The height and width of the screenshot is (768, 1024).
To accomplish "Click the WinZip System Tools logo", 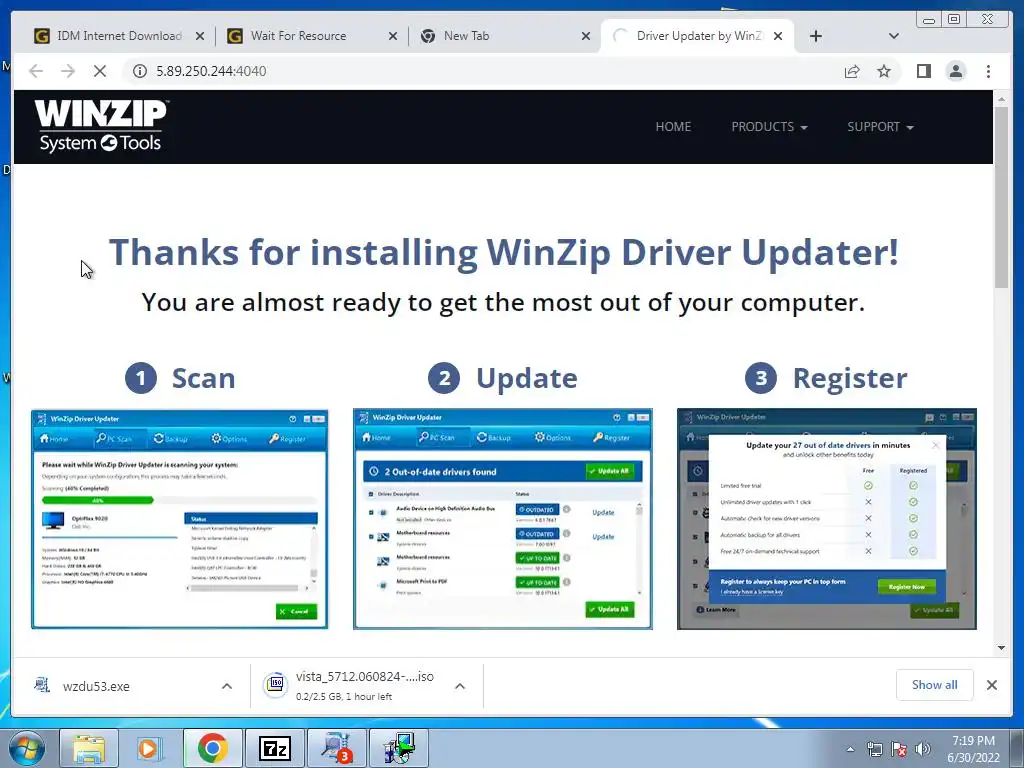I will [101, 126].
